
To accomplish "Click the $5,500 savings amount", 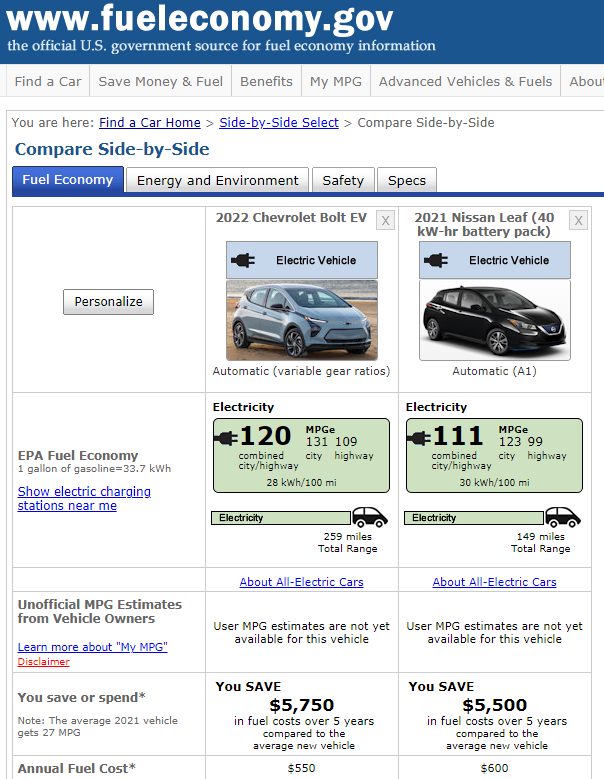I will point(494,705).
